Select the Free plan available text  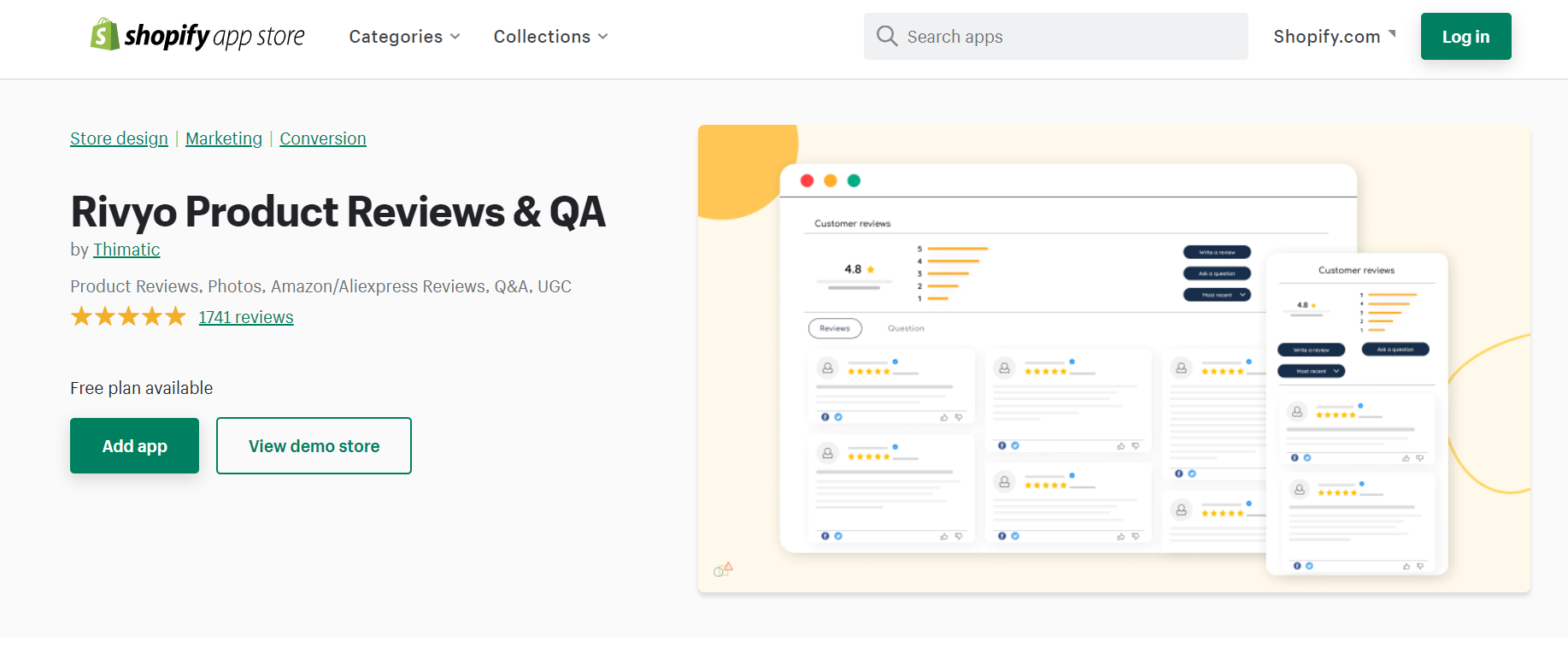(142, 388)
